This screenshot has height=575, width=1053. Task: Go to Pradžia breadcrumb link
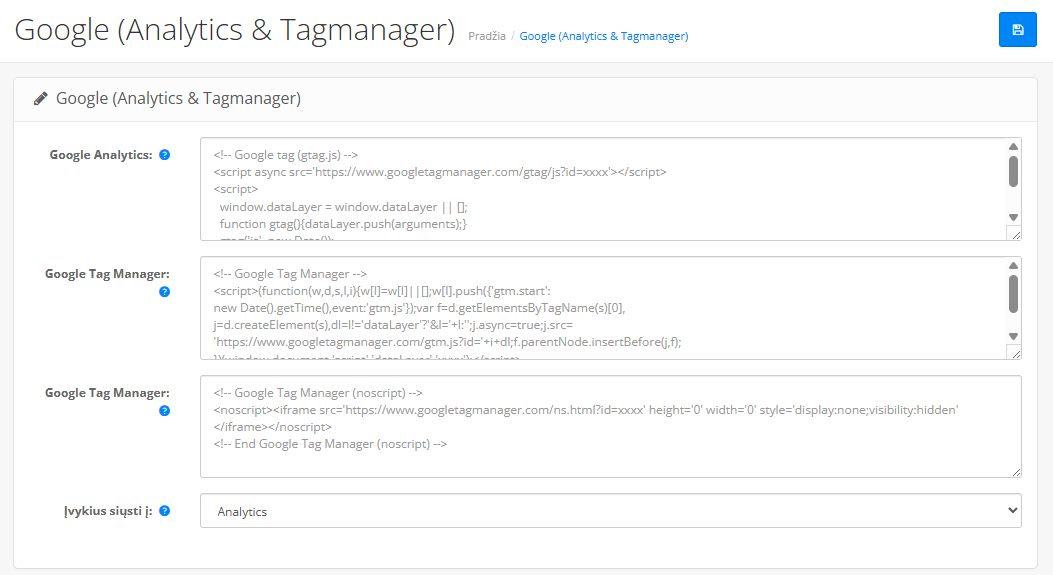pos(487,36)
